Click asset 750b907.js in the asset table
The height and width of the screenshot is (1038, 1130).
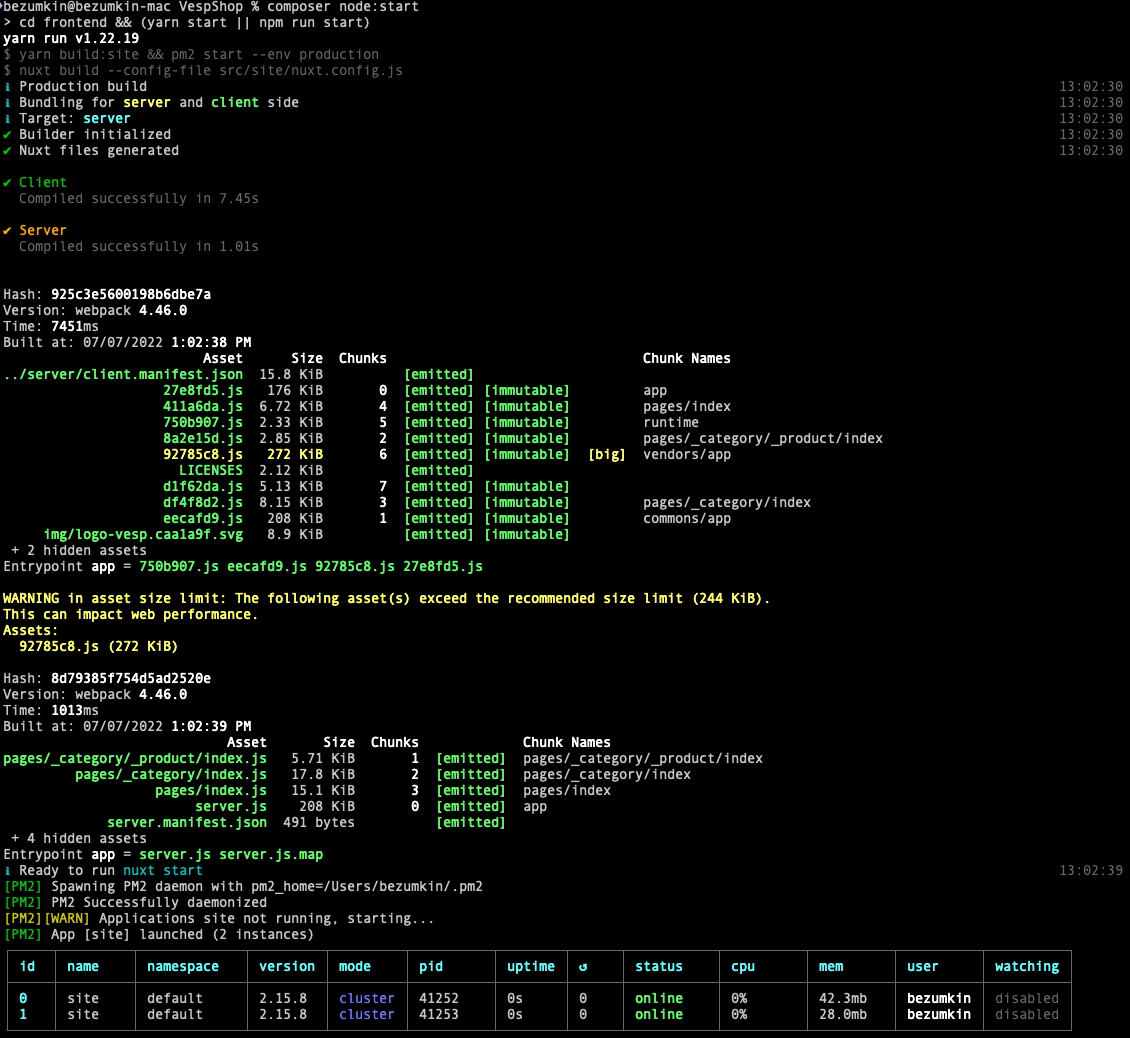click(x=203, y=422)
